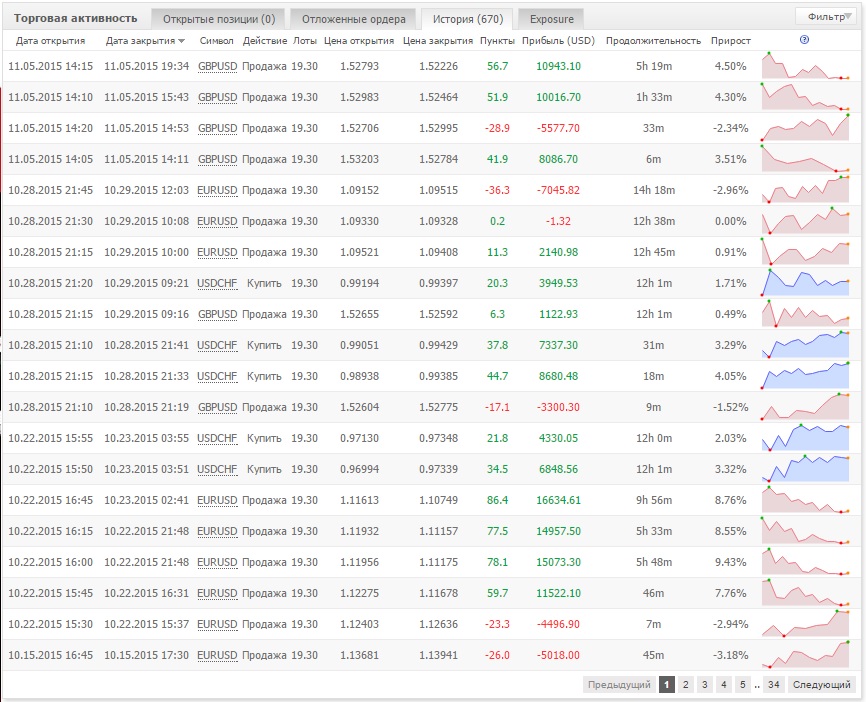
Task: Click sparkline chart for 15073.30 trade
Action: point(805,562)
